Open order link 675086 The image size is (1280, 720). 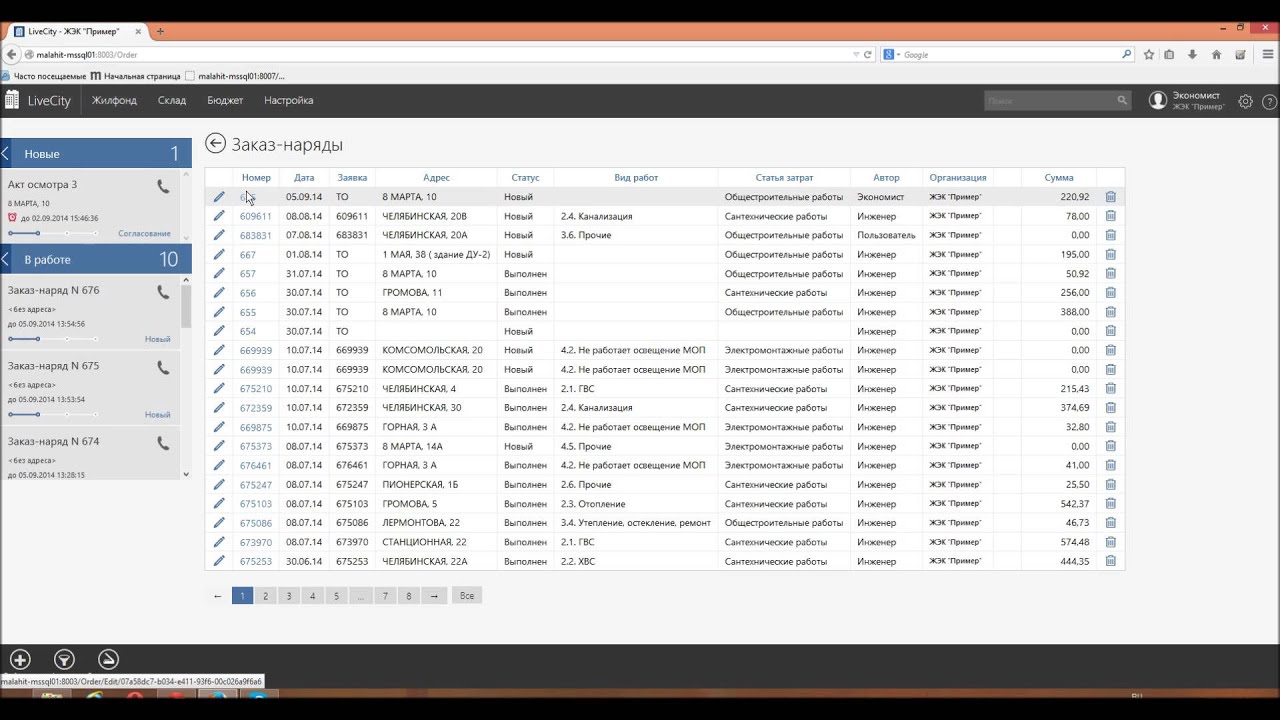255,523
